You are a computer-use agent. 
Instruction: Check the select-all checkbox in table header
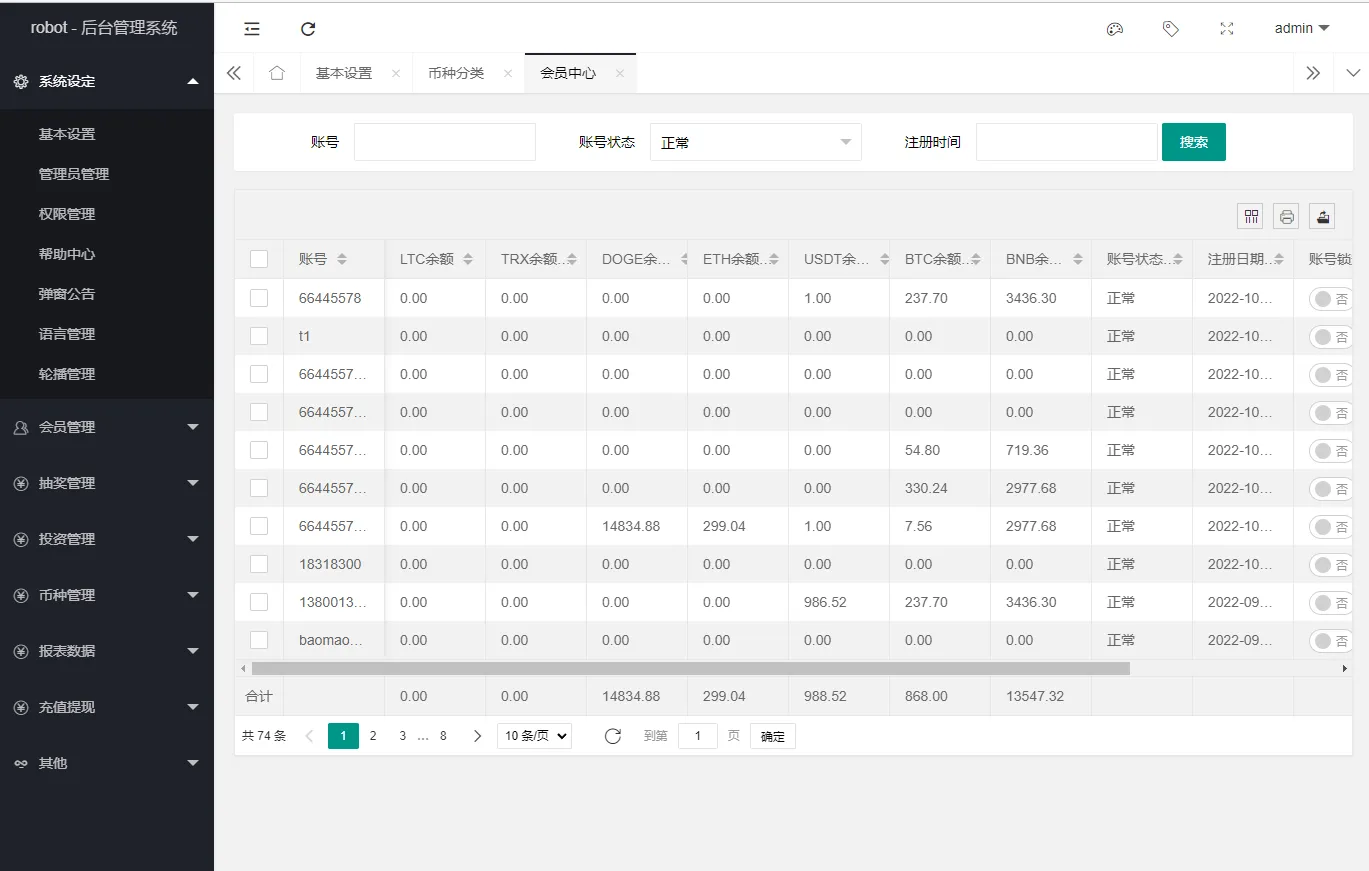(x=258, y=258)
